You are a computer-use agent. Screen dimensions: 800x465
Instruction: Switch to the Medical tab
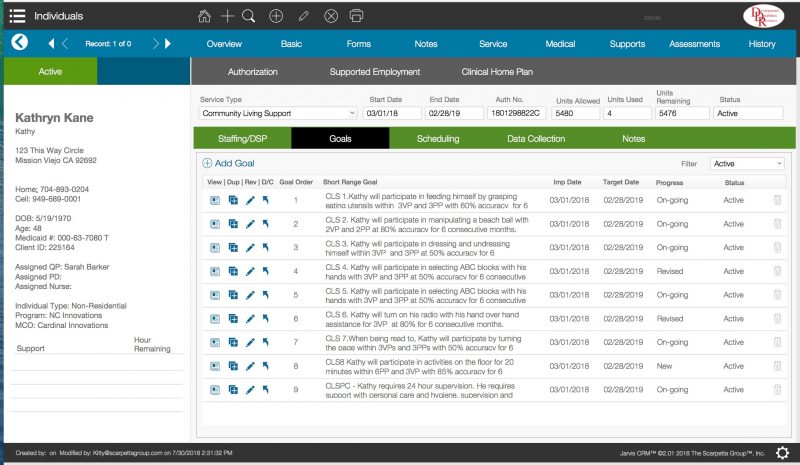pos(560,44)
